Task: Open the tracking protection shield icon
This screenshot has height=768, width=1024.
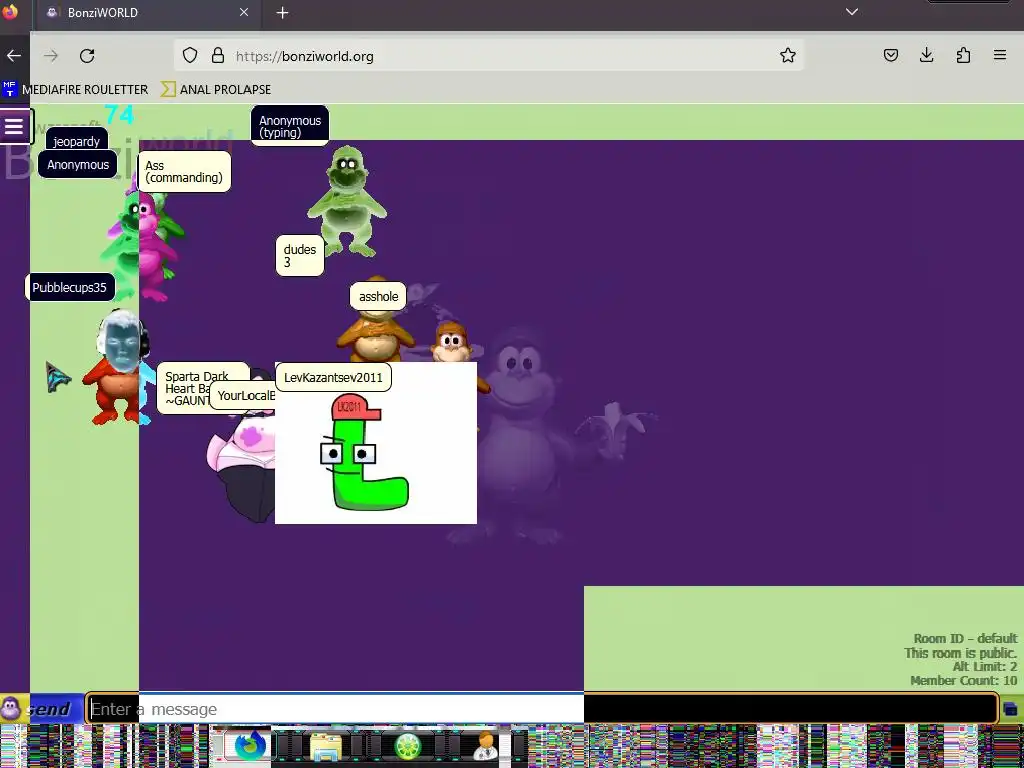Action: coord(190,56)
